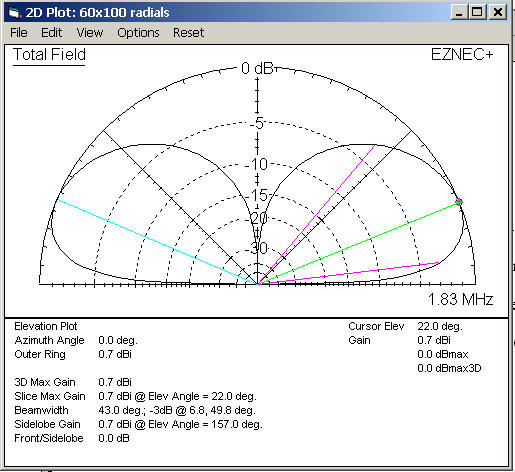Click the Total Field plot label
Viewport: 515px width, 472px height.
pyautogui.click(x=49, y=54)
